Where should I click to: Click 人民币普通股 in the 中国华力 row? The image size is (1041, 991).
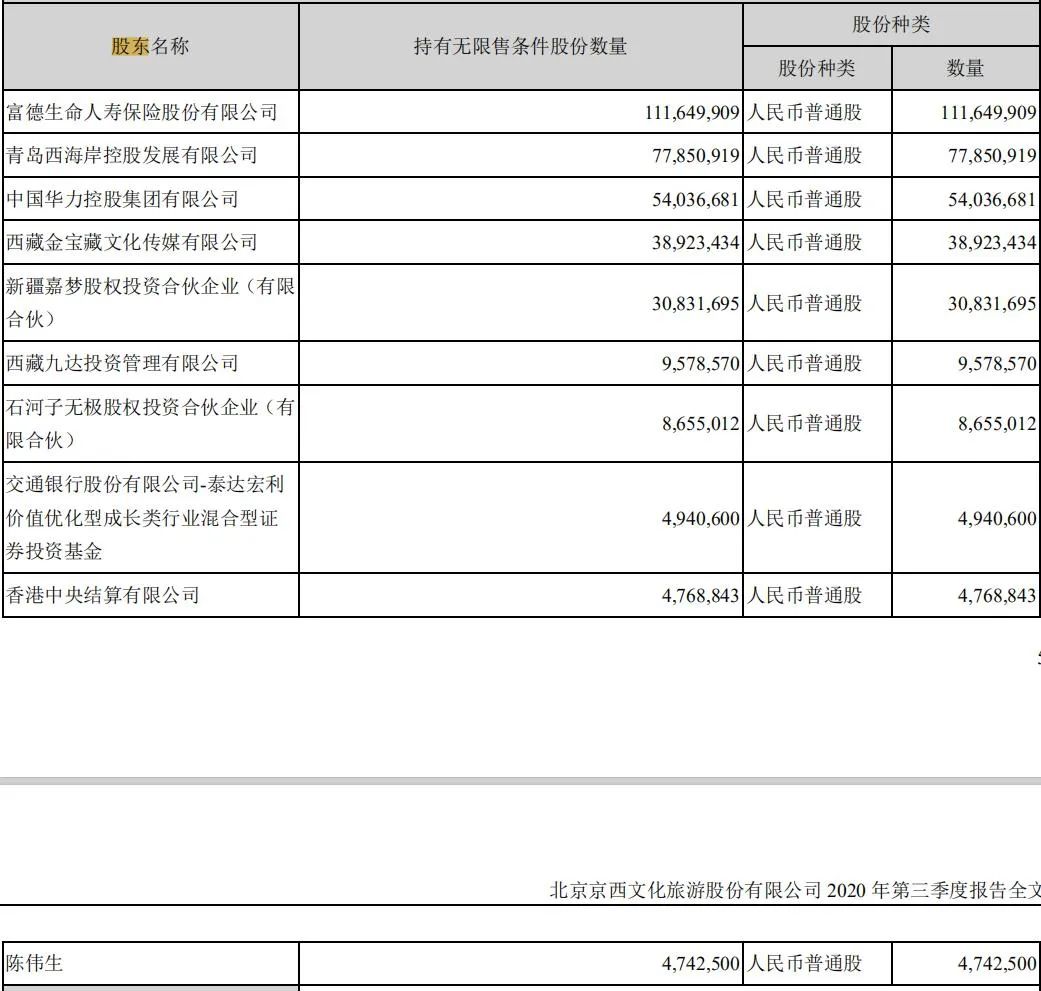(805, 199)
